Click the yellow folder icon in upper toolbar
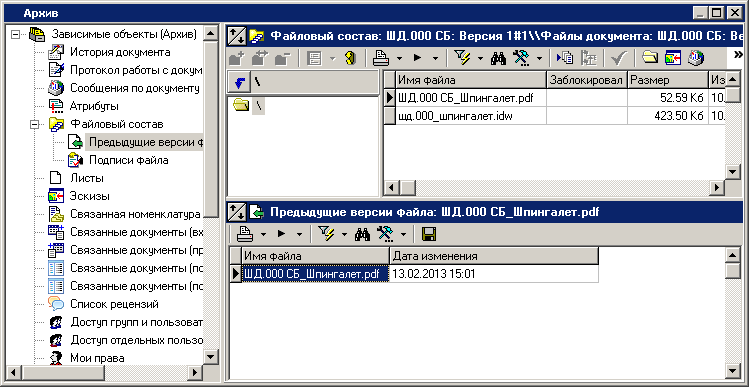This screenshot has width=749, height=387. click(650, 58)
